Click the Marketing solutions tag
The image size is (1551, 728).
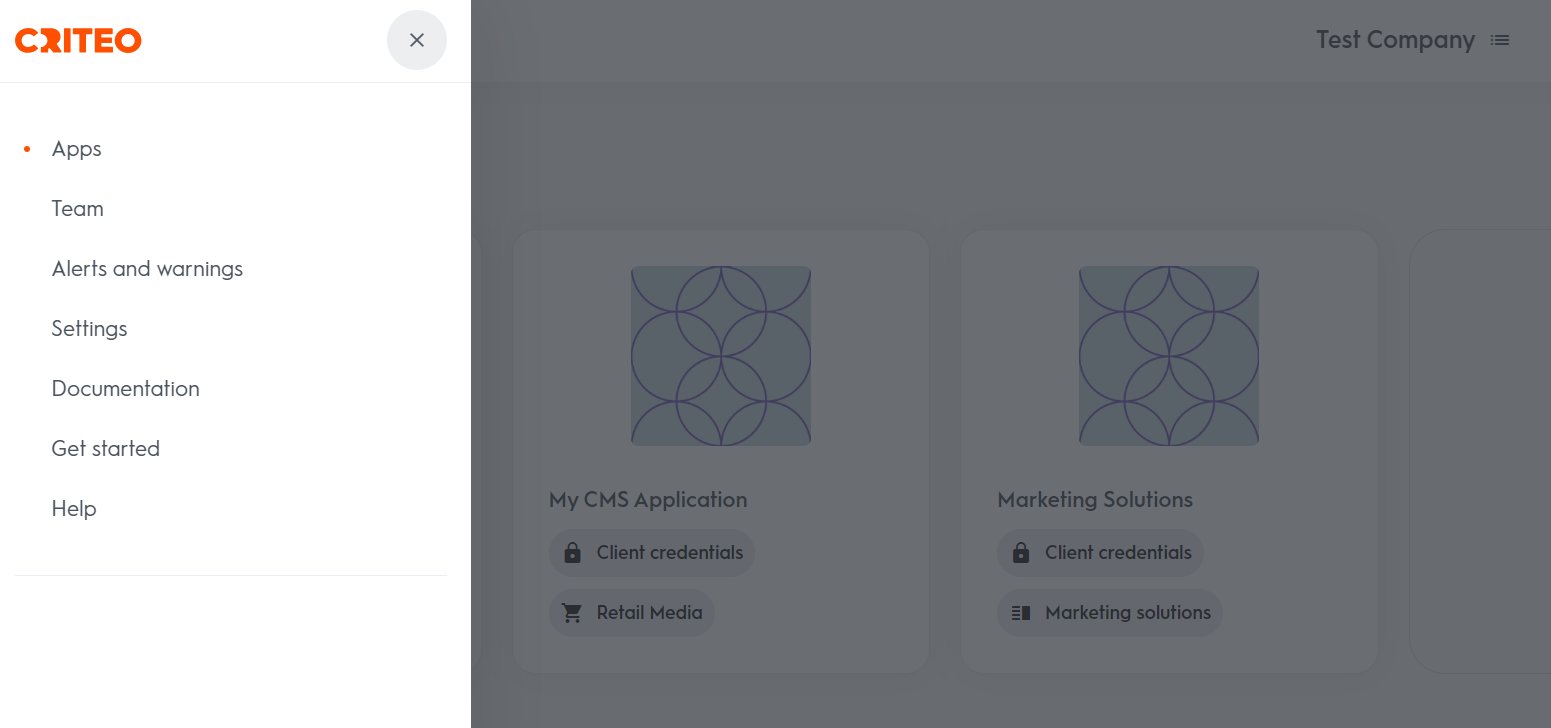pos(1110,613)
